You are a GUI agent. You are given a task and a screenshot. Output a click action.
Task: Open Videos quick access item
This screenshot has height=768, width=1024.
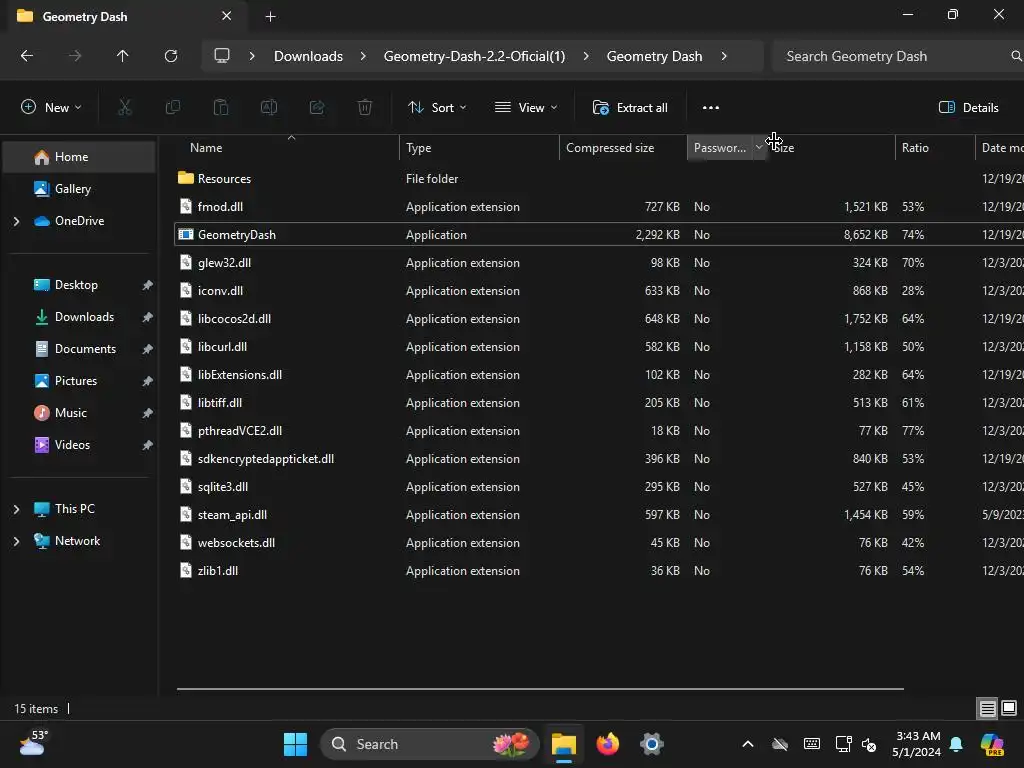[79, 445]
